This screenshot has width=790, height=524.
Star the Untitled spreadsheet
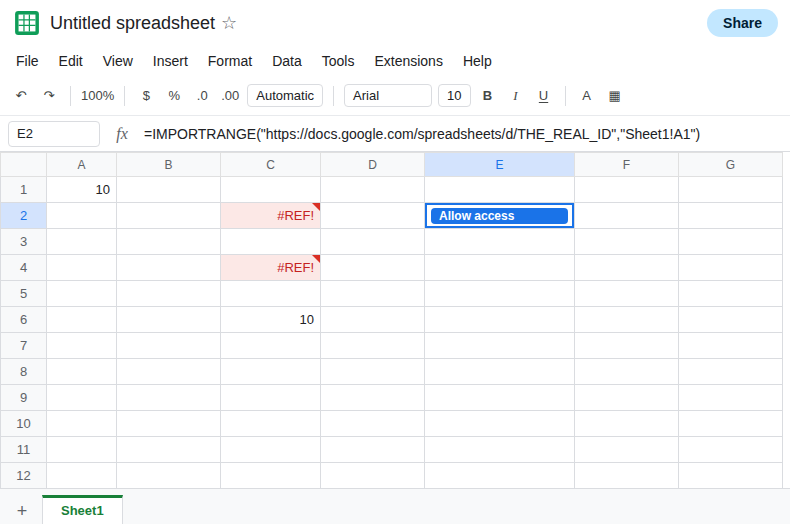tap(229, 23)
